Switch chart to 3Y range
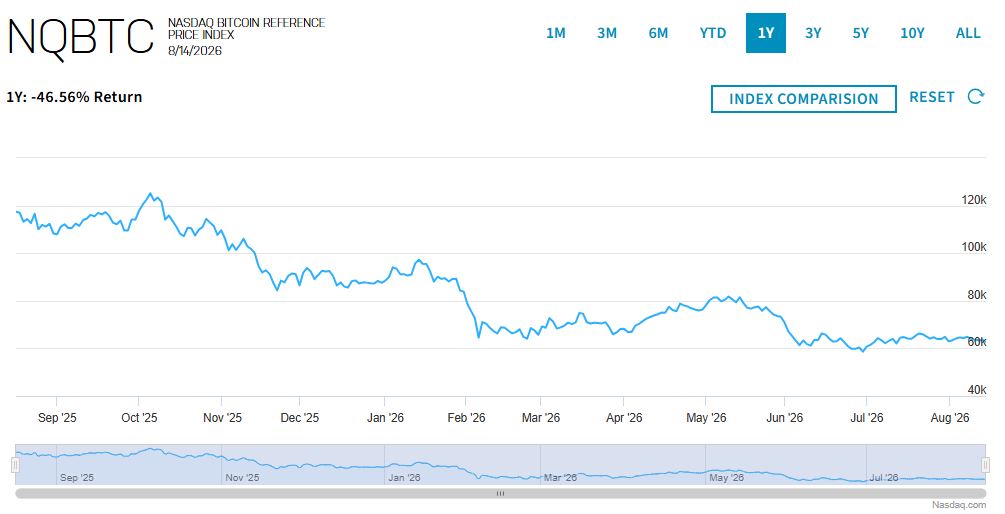This screenshot has height=514, width=1005. coord(813,33)
